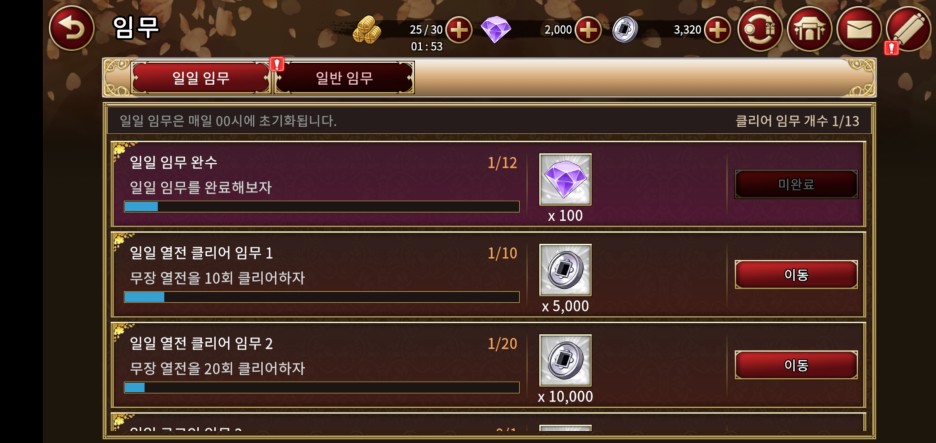Add silver coins with the plus button
Screen dimensions: 936x443
(x=717, y=30)
